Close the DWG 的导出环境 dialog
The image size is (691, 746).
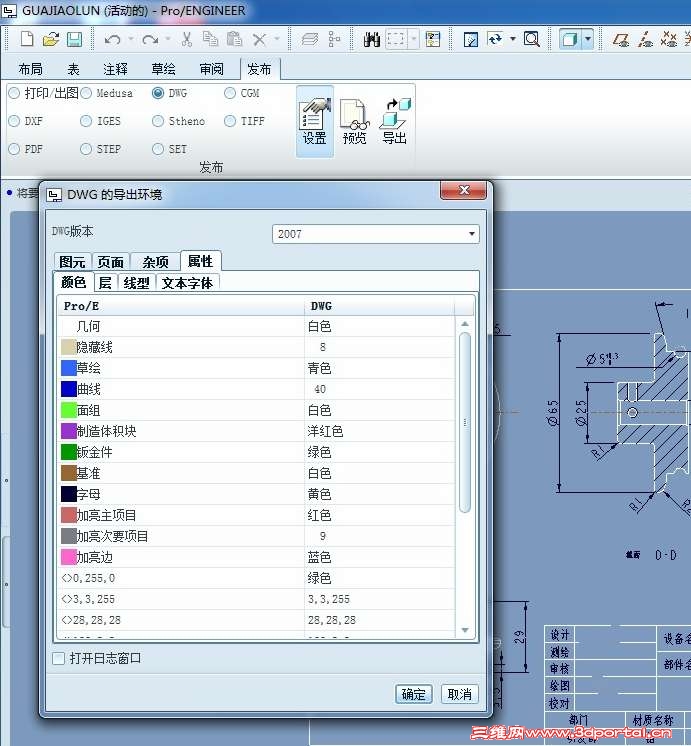pos(464,190)
